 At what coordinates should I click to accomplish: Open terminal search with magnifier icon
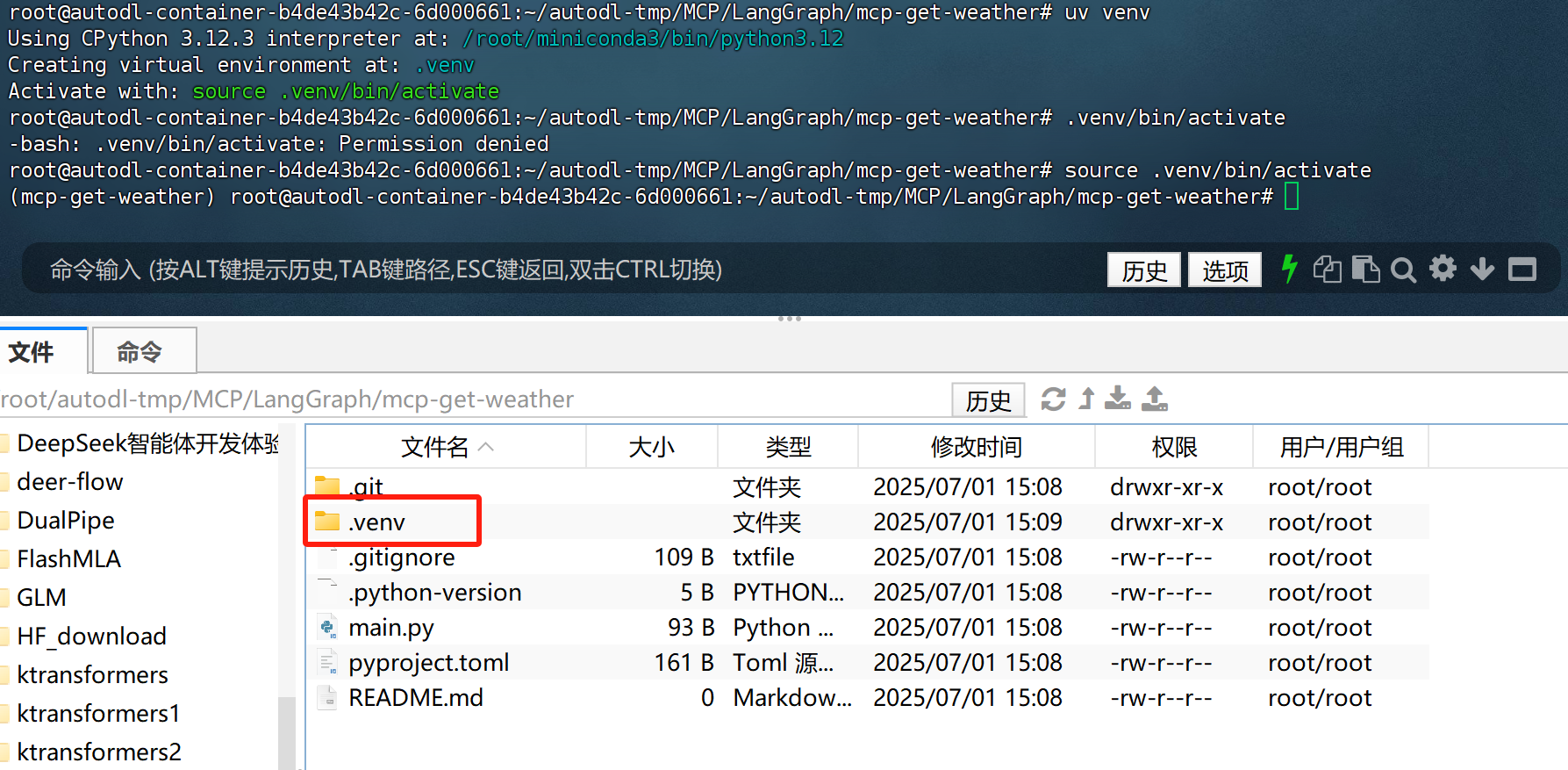click(x=1404, y=270)
